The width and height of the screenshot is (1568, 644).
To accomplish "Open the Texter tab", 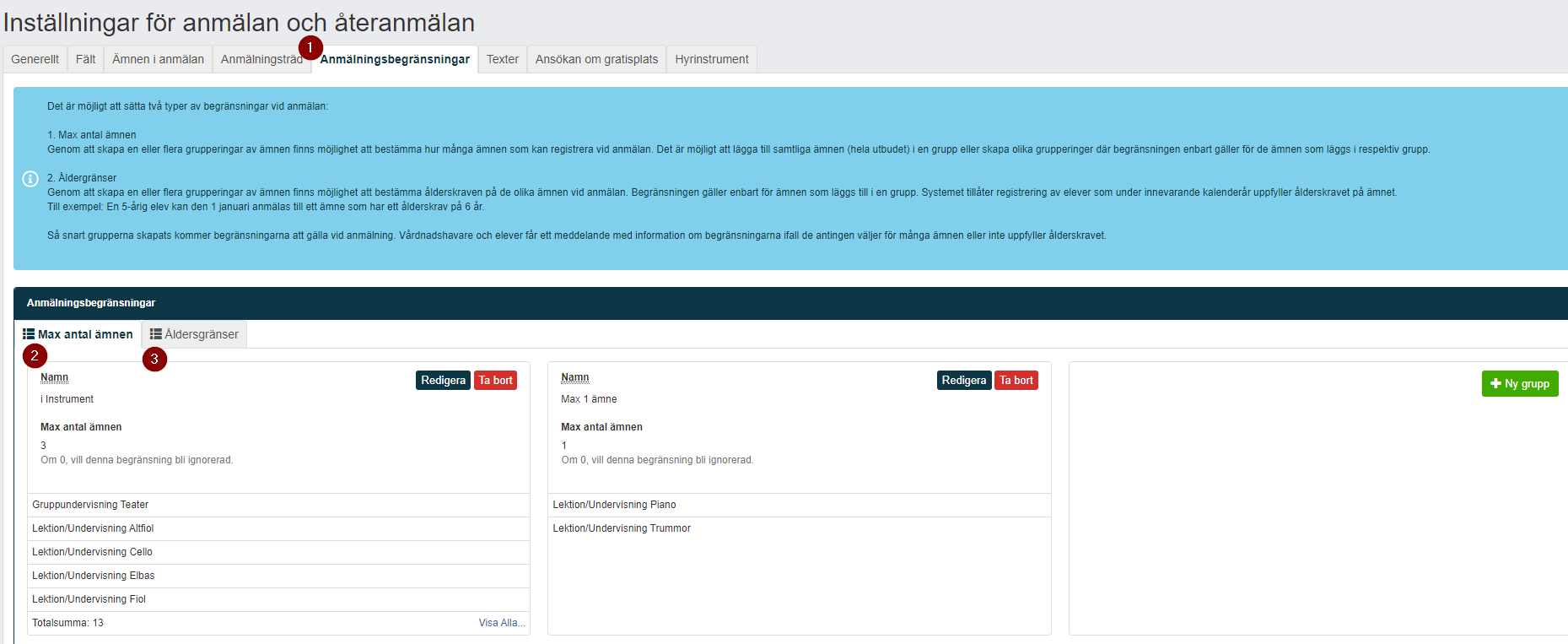I will coord(503,59).
